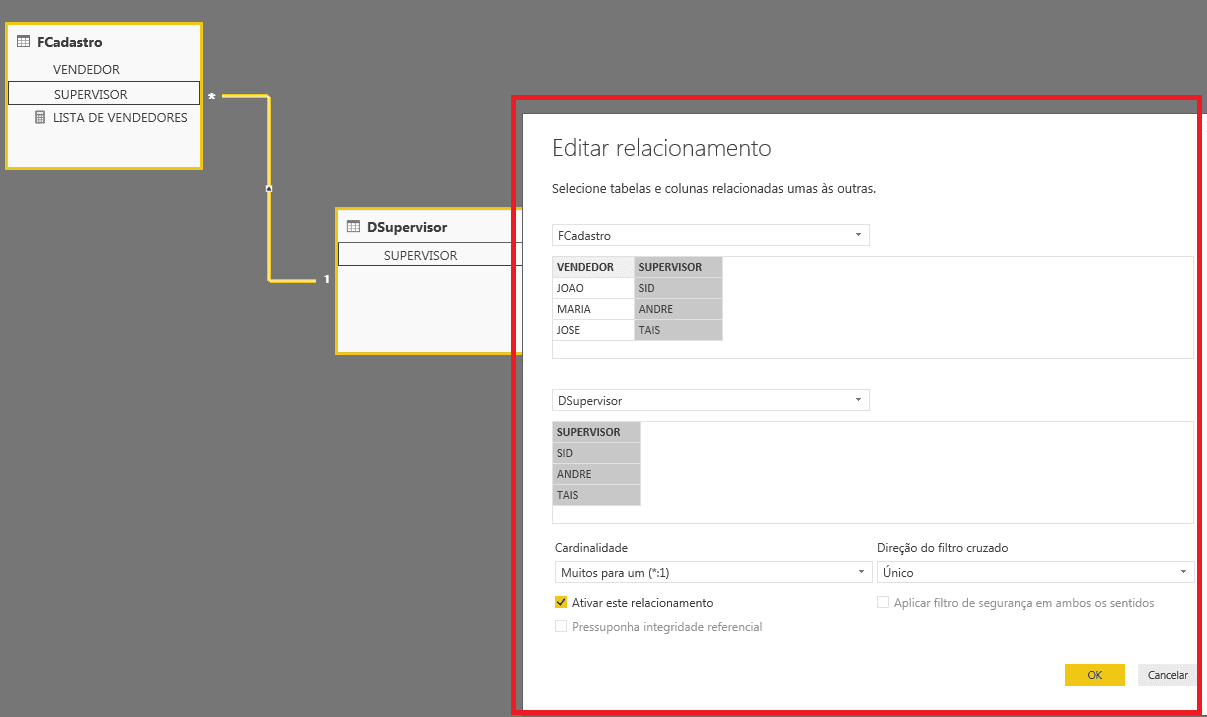Select the filter direction arrow on the relationship line
The height and width of the screenshot is (717, 1207).
[269, 188]
